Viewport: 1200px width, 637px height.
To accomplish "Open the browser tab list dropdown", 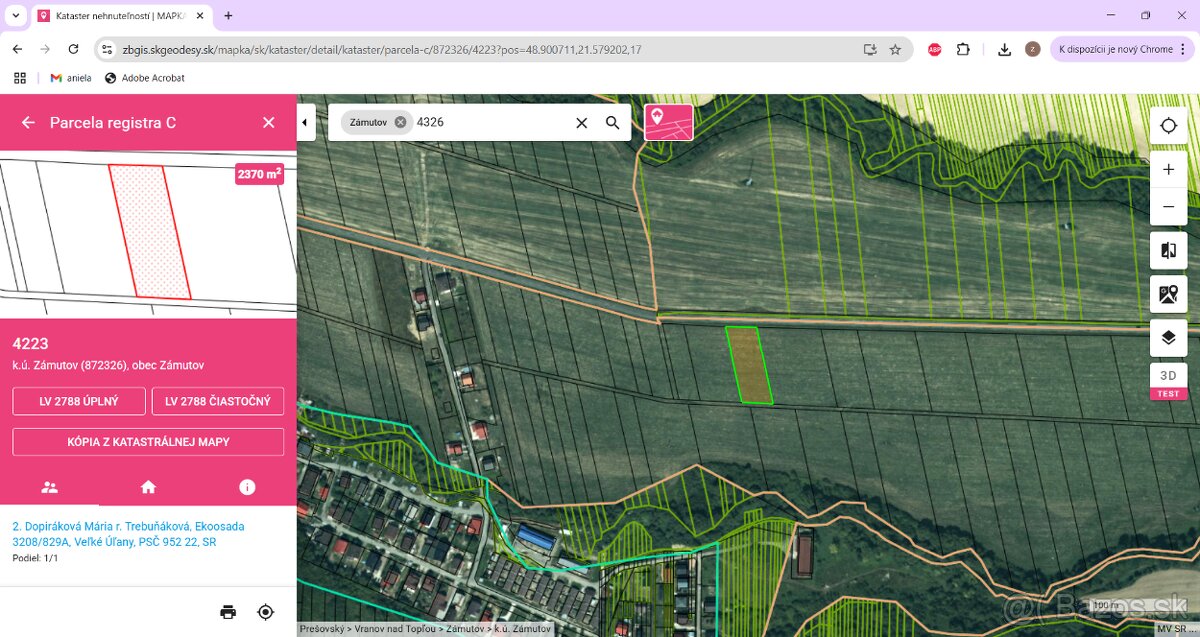I will pyautogui.click(x=15, y=15).
